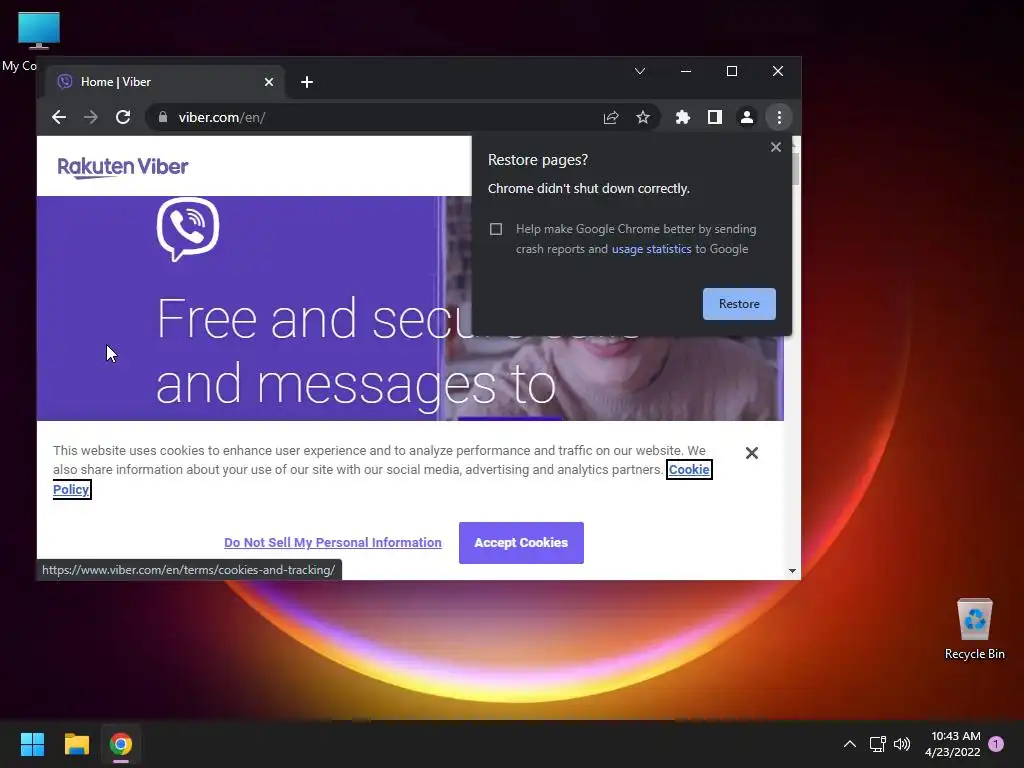
Task: Close the Chrome window
Action: 778,71
